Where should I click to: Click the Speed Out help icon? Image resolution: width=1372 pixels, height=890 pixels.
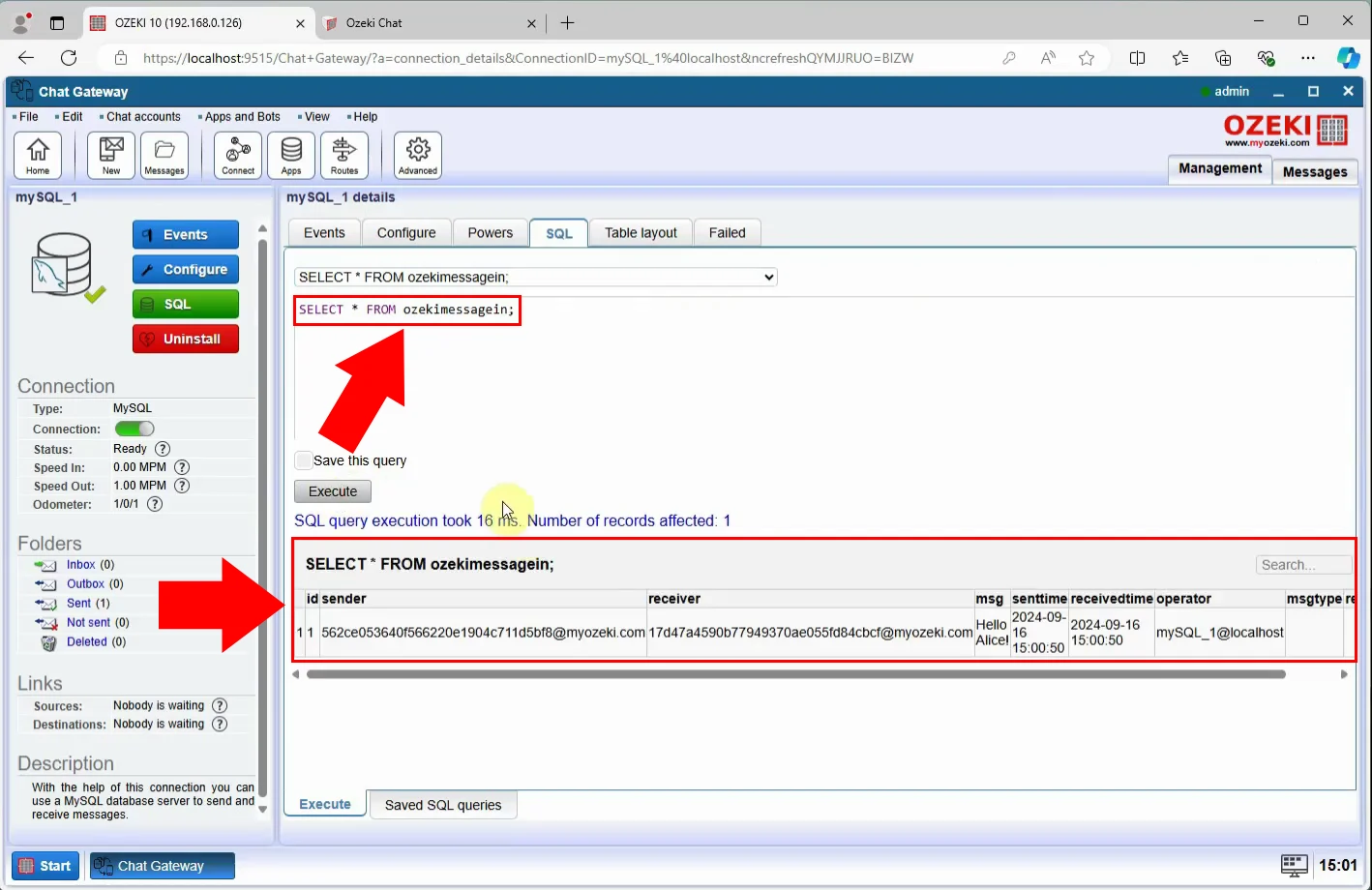pyautogui.click(x=182, y=486)
